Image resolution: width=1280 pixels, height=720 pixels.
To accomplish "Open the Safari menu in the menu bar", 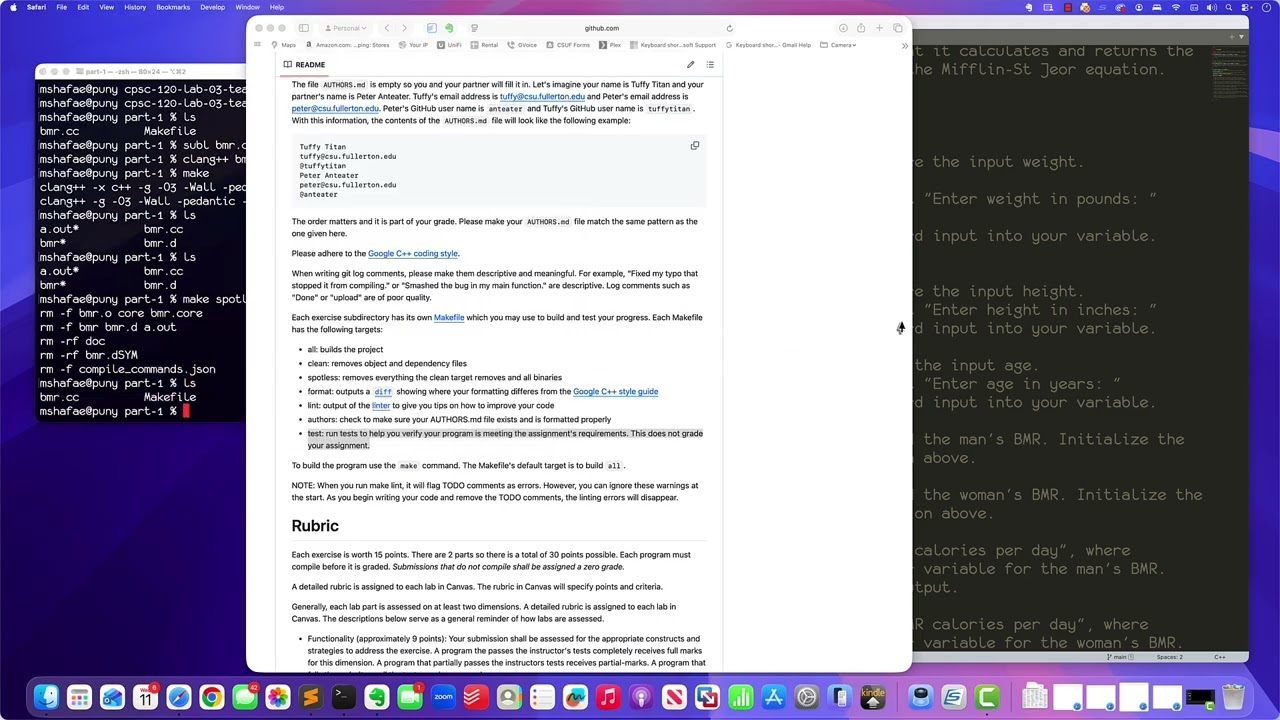I will [36, 7].
